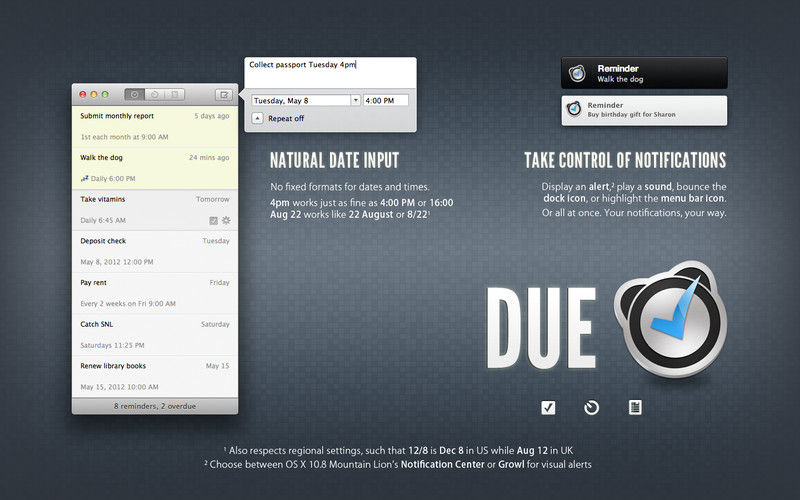Click the snooze icon beside Daily 6:00 PM
Image resolution: width=800 pixels, height=500 pixels.
(x=85, y=179)
